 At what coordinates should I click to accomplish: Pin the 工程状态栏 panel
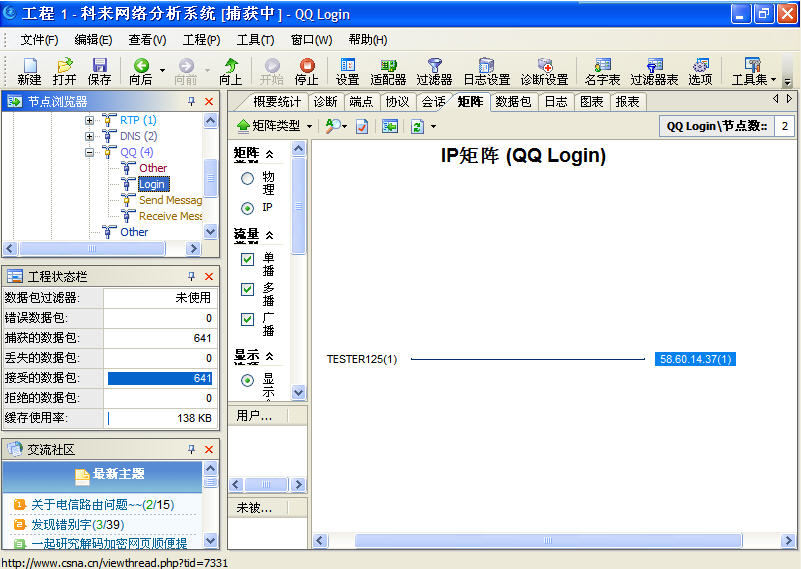pos(192,276)
